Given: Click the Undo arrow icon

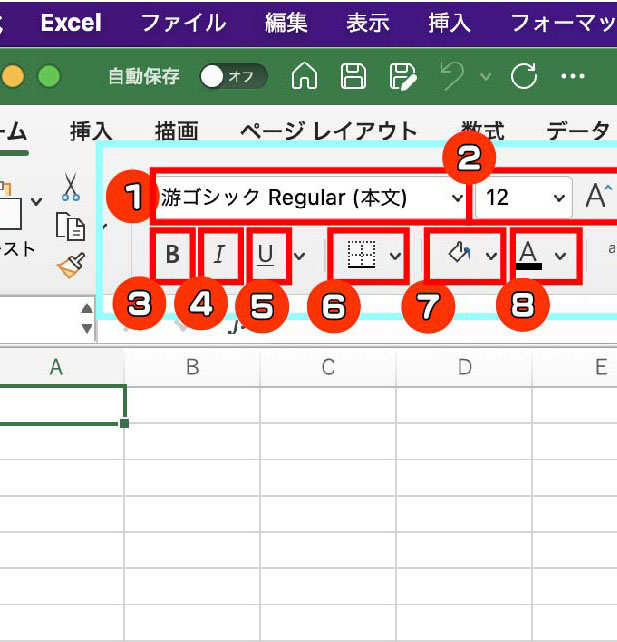Looking at the screenshot, I should pos(452,76).
